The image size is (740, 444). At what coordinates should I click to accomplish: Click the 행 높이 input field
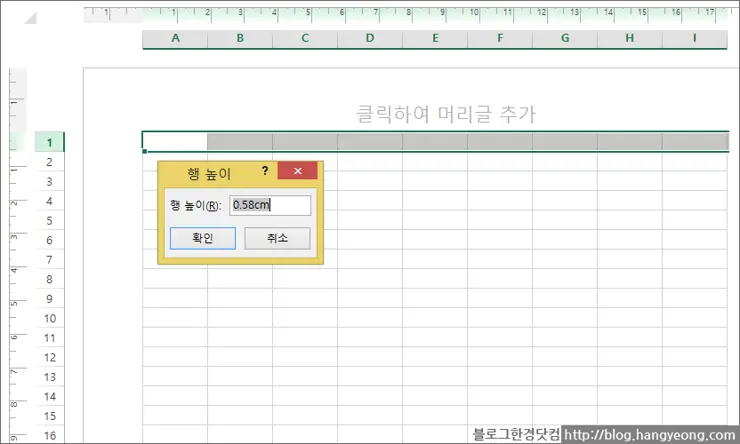coord(270,205)
